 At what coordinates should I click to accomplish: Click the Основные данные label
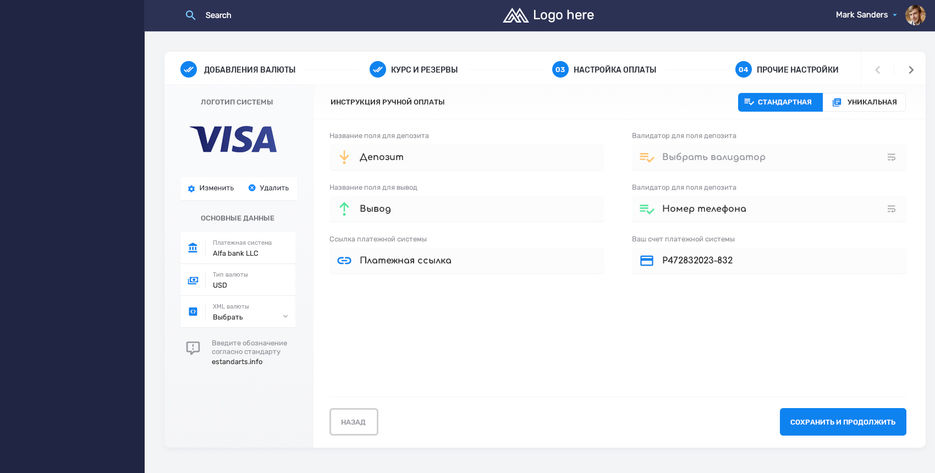coord(237,218)
